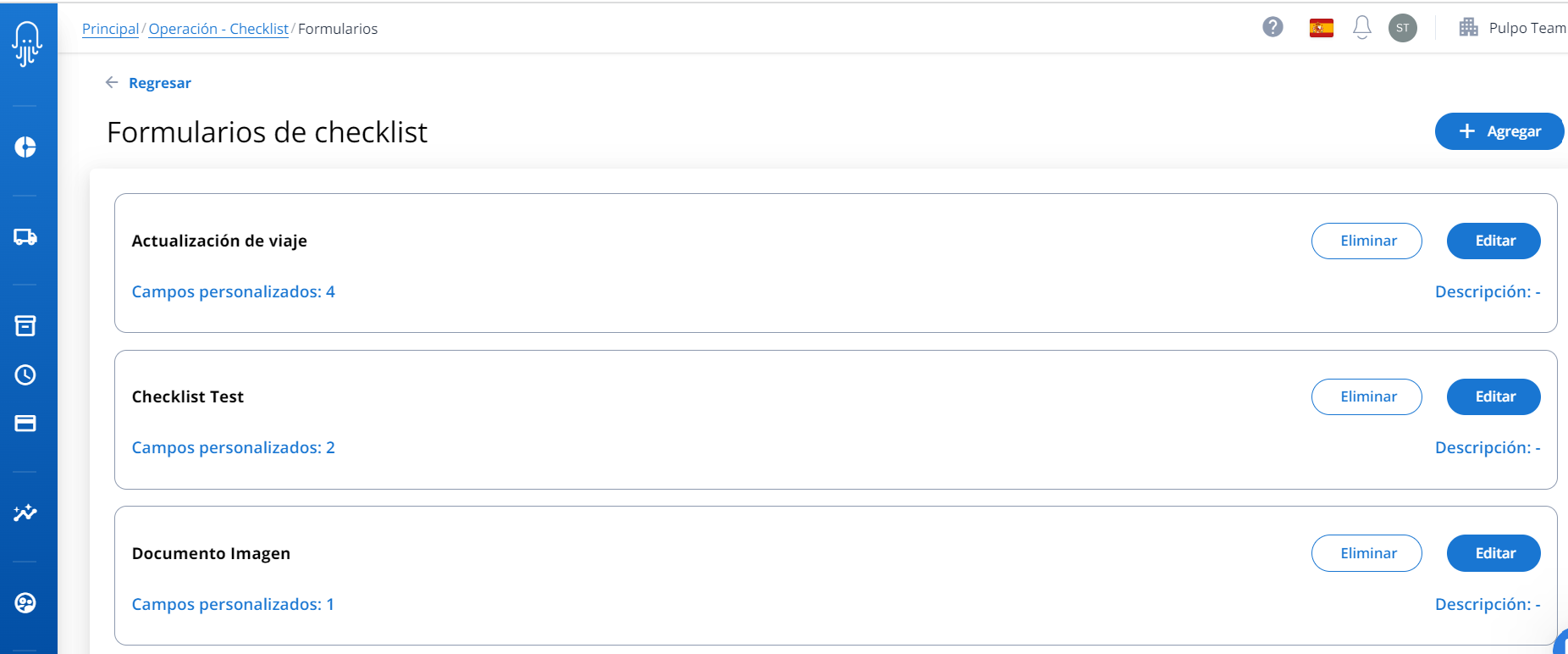This screenshot has width=1568, height=654.
Task: Open the credit card payments sidebar icon
Action: (25, 424)
